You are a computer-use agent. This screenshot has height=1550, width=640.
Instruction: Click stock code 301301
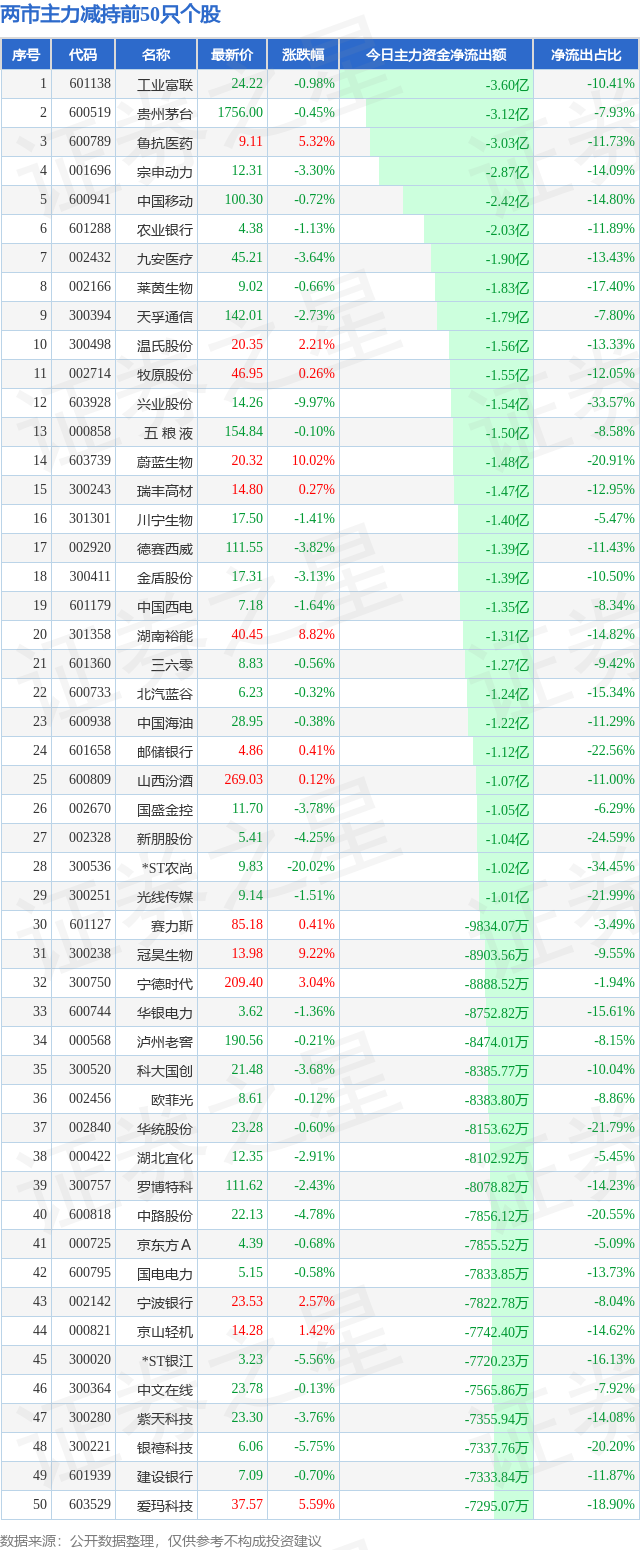coord(91,519)
